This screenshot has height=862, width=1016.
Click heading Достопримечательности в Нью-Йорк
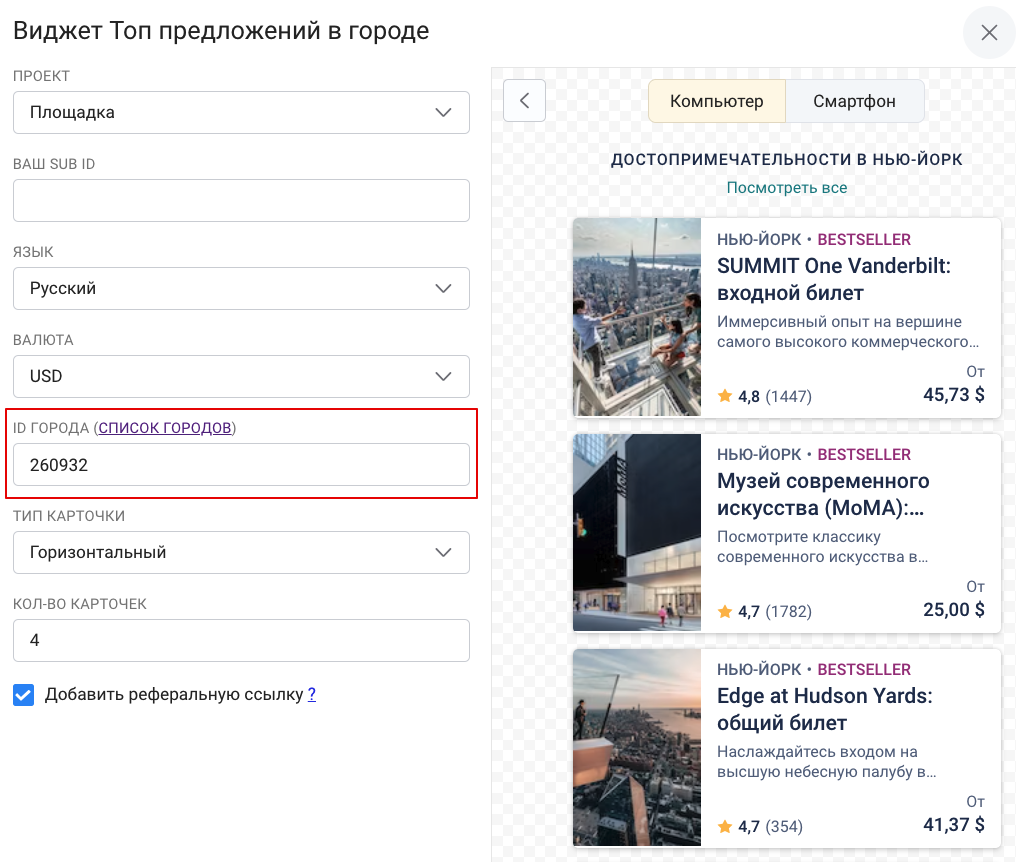[787, 159]
